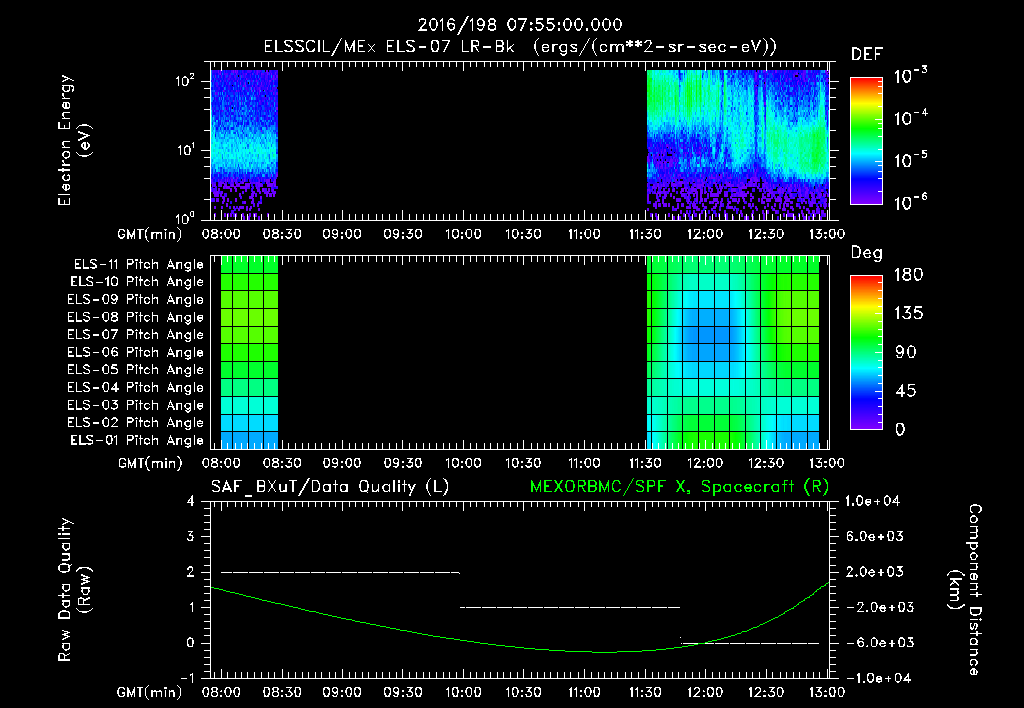Click the '11:00' tick under the data quality panel
1024x708 pixels.
584,692
